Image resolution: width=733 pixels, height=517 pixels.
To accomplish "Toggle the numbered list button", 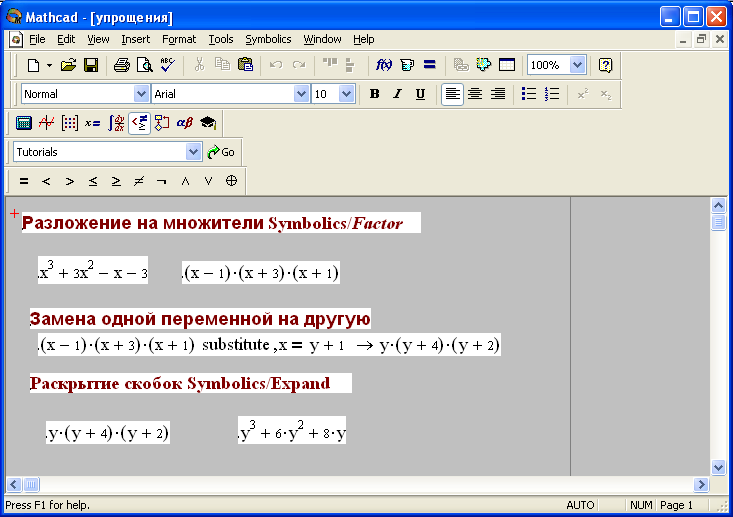I will (x=552, y=94).
